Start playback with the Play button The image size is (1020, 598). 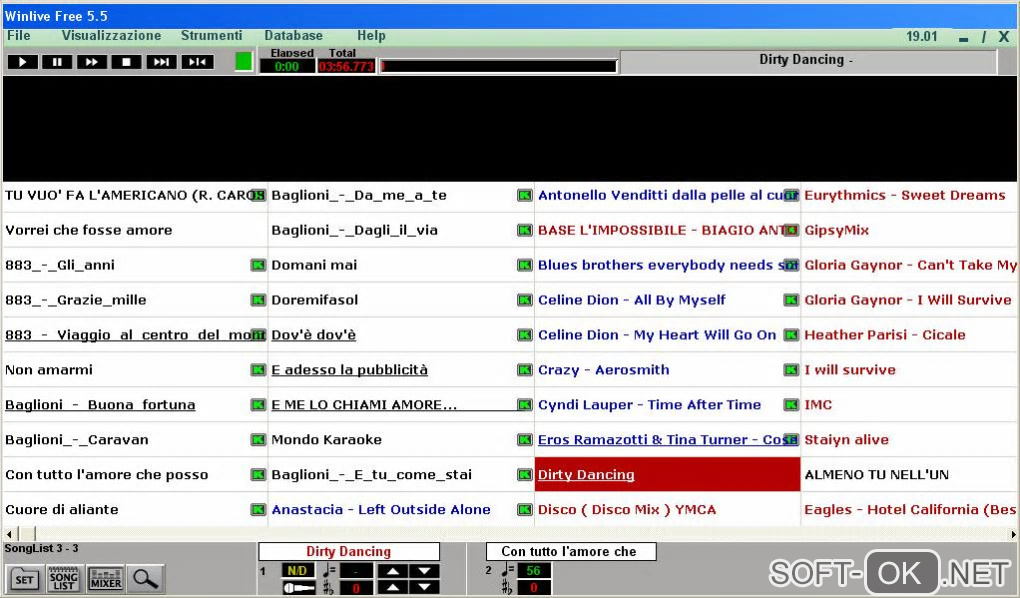[x=22, y=62]
